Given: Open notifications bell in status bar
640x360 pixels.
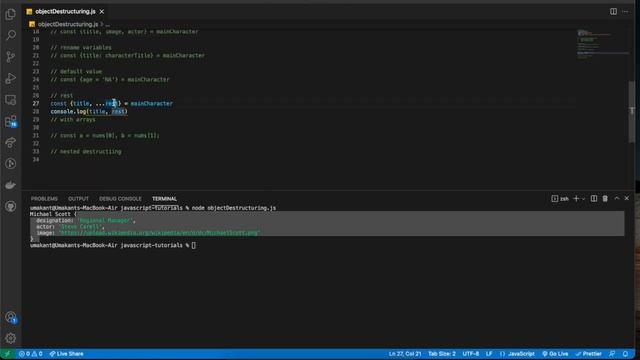Looking at the screenshot, I should pos(625,354).
